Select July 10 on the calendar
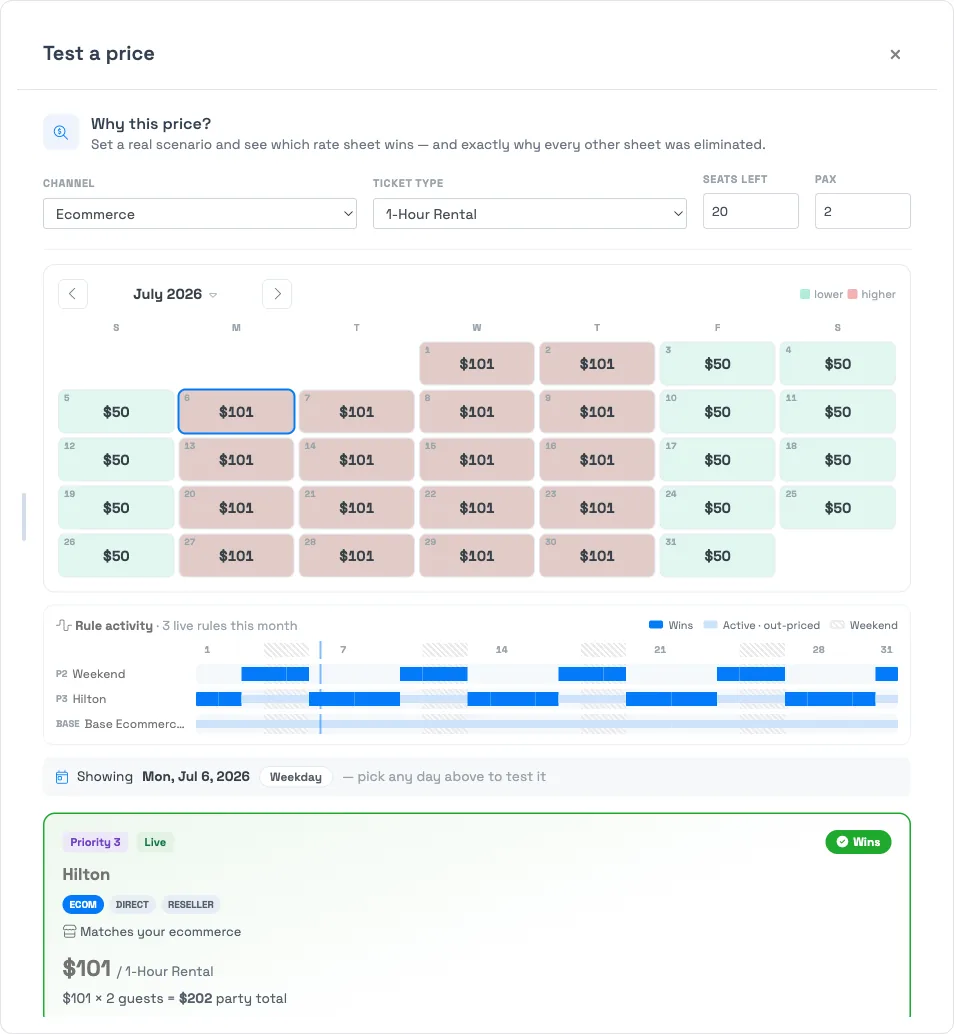The height and width of the screenshot is (1034, 954). [x=717, y=411]
